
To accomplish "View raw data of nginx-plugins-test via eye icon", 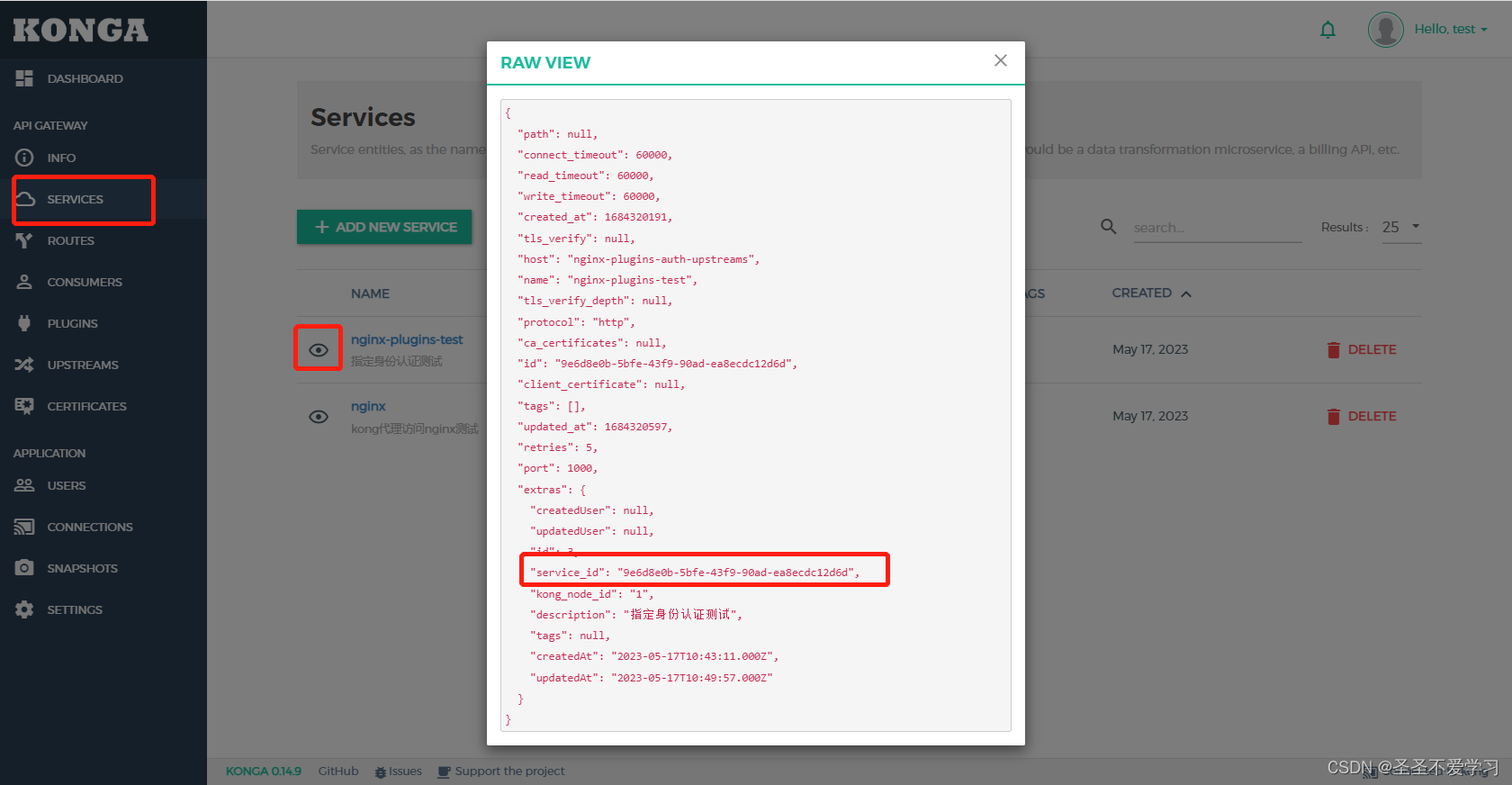I will pos(319,349).
